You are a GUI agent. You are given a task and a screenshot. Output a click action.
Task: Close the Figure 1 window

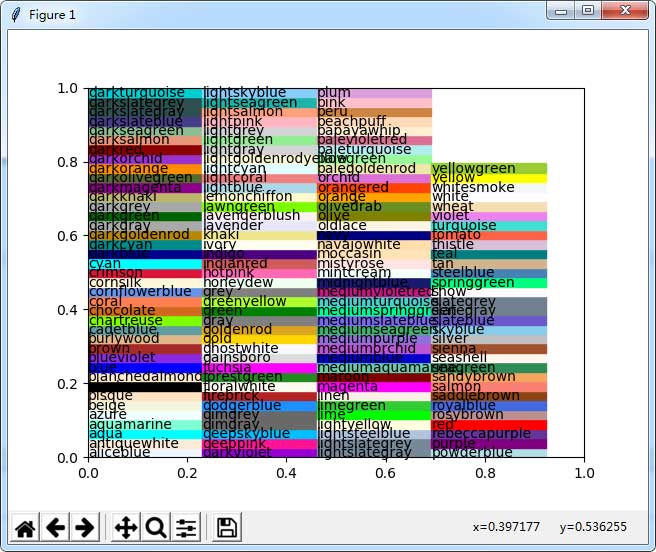pos(625,10)
